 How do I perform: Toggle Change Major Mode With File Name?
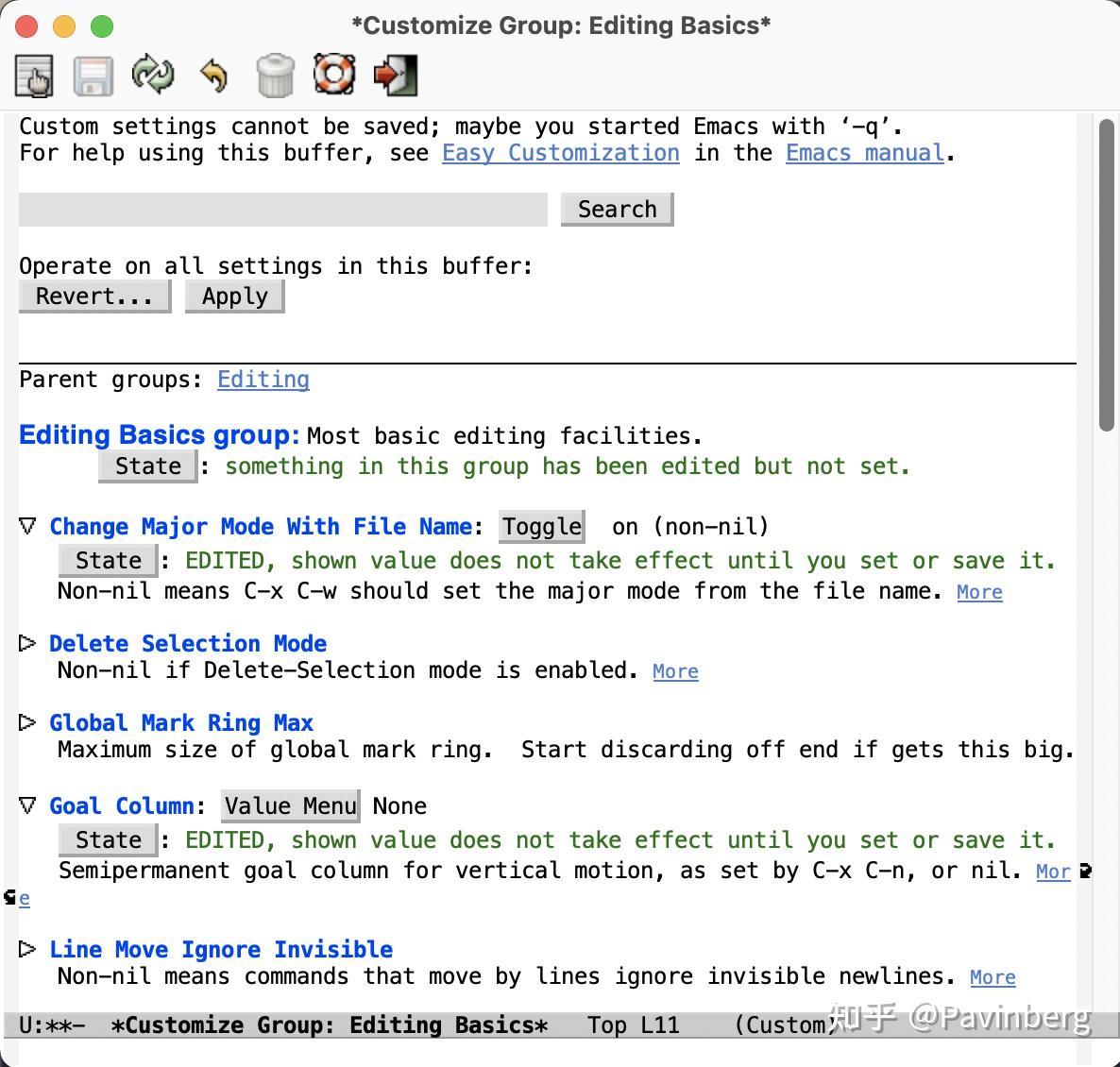[x=540, y=527]
